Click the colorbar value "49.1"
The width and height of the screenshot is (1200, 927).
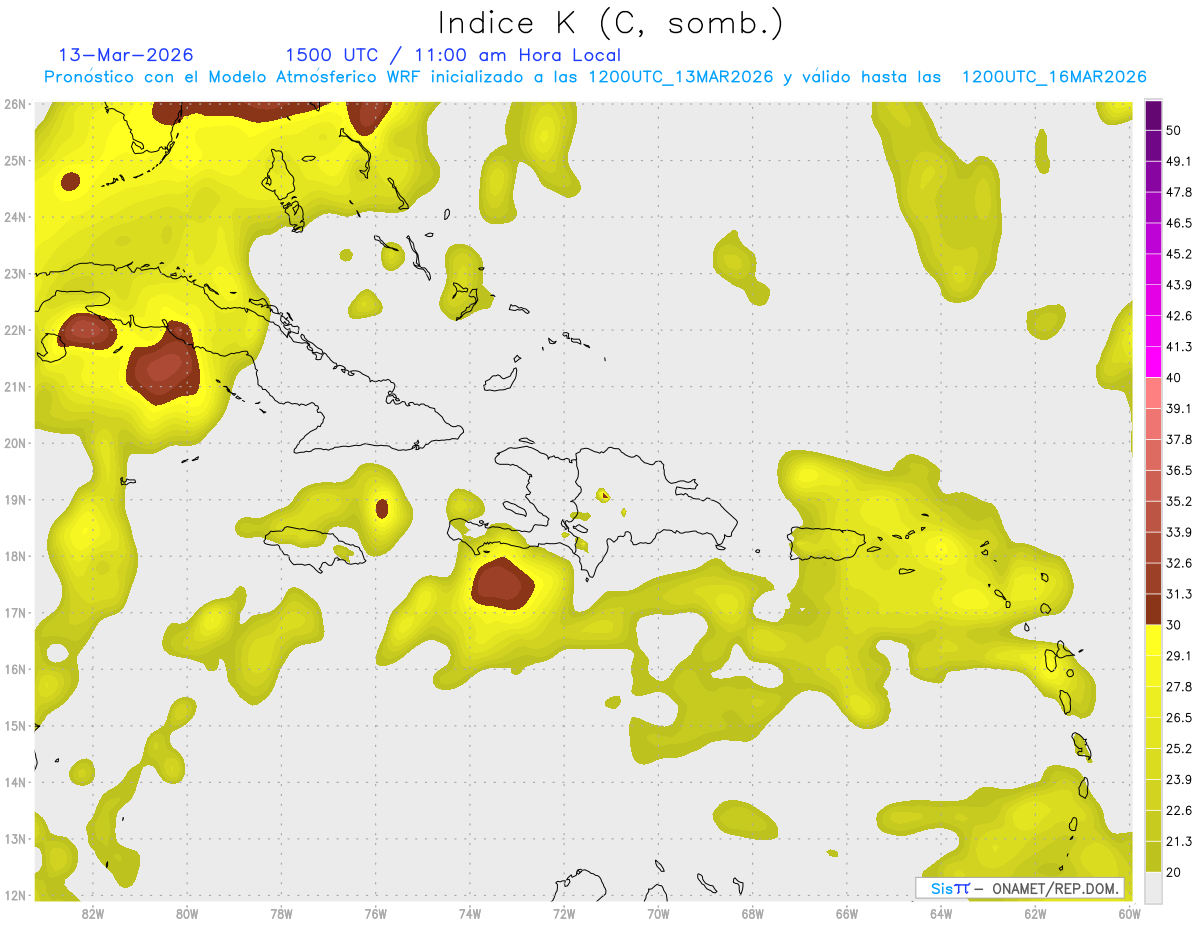click(1179, 161)
